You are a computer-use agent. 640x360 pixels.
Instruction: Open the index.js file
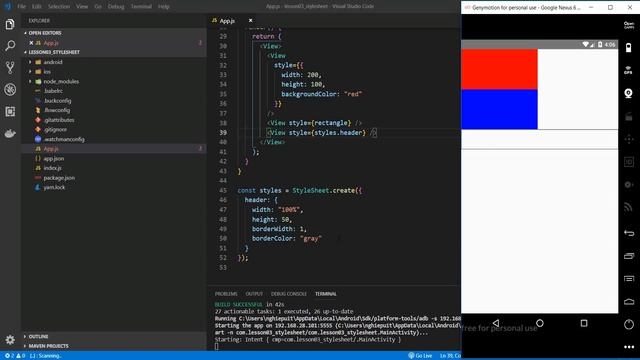(52, 168)
